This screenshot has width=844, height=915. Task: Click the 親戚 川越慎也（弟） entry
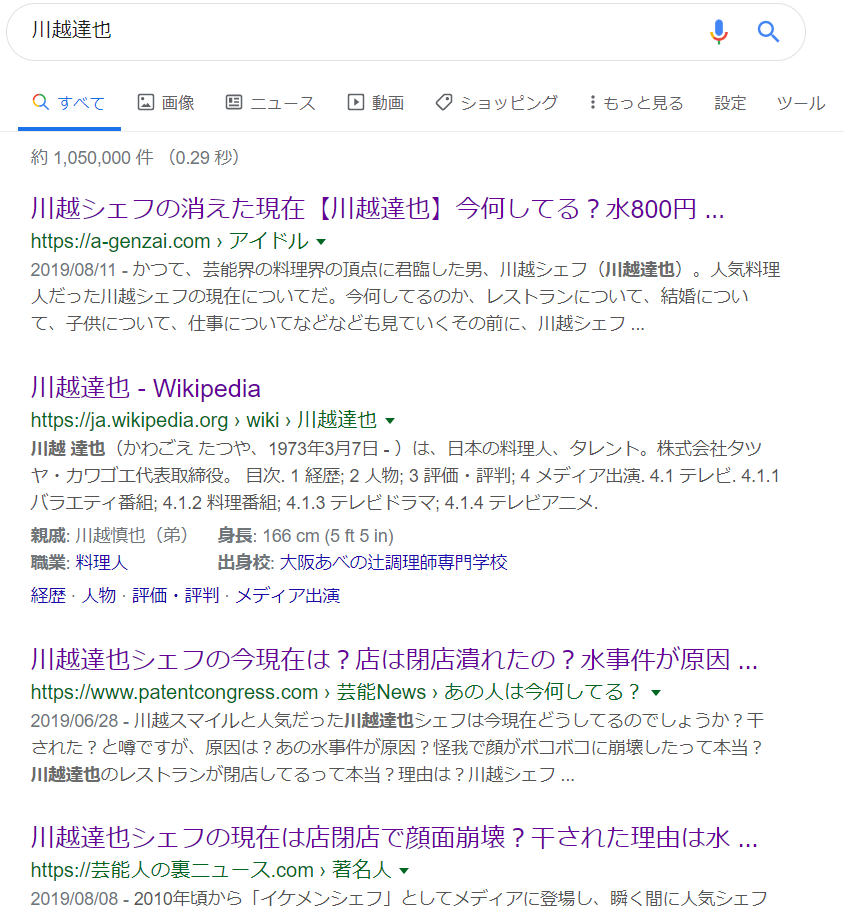pyautogui.click(x=109, y=535)
